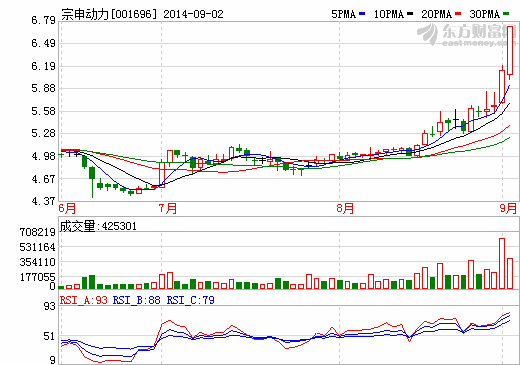Click the 7月 time axis label
Screen dimensions: 520x365
(x=168, y=208)
